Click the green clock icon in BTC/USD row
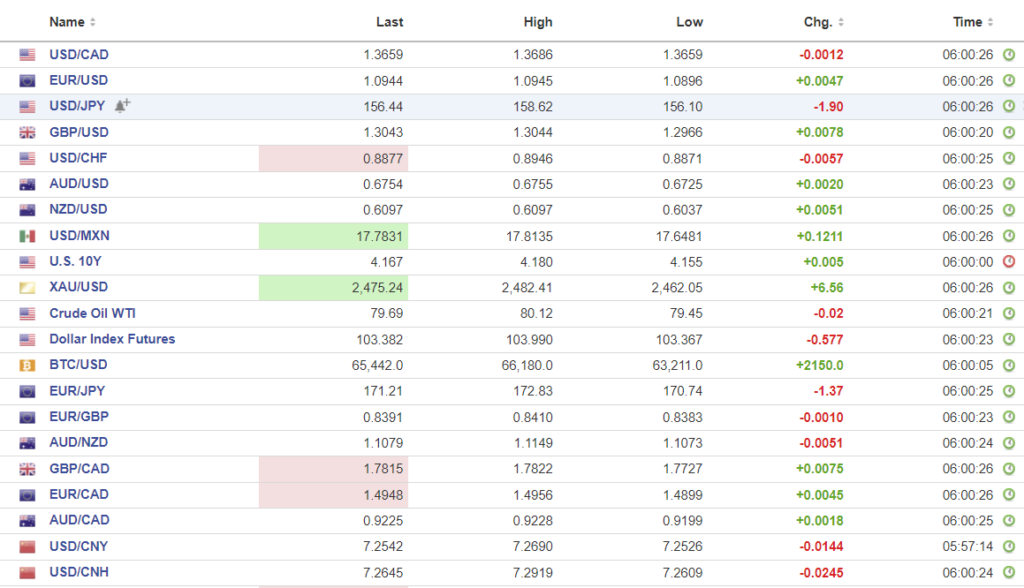The image size is (1024, 588). (1008, 366)
